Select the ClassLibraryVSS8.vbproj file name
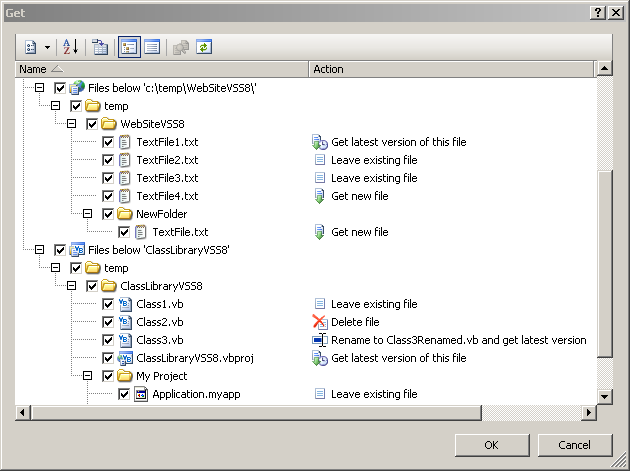 click(x=195, y=358)
